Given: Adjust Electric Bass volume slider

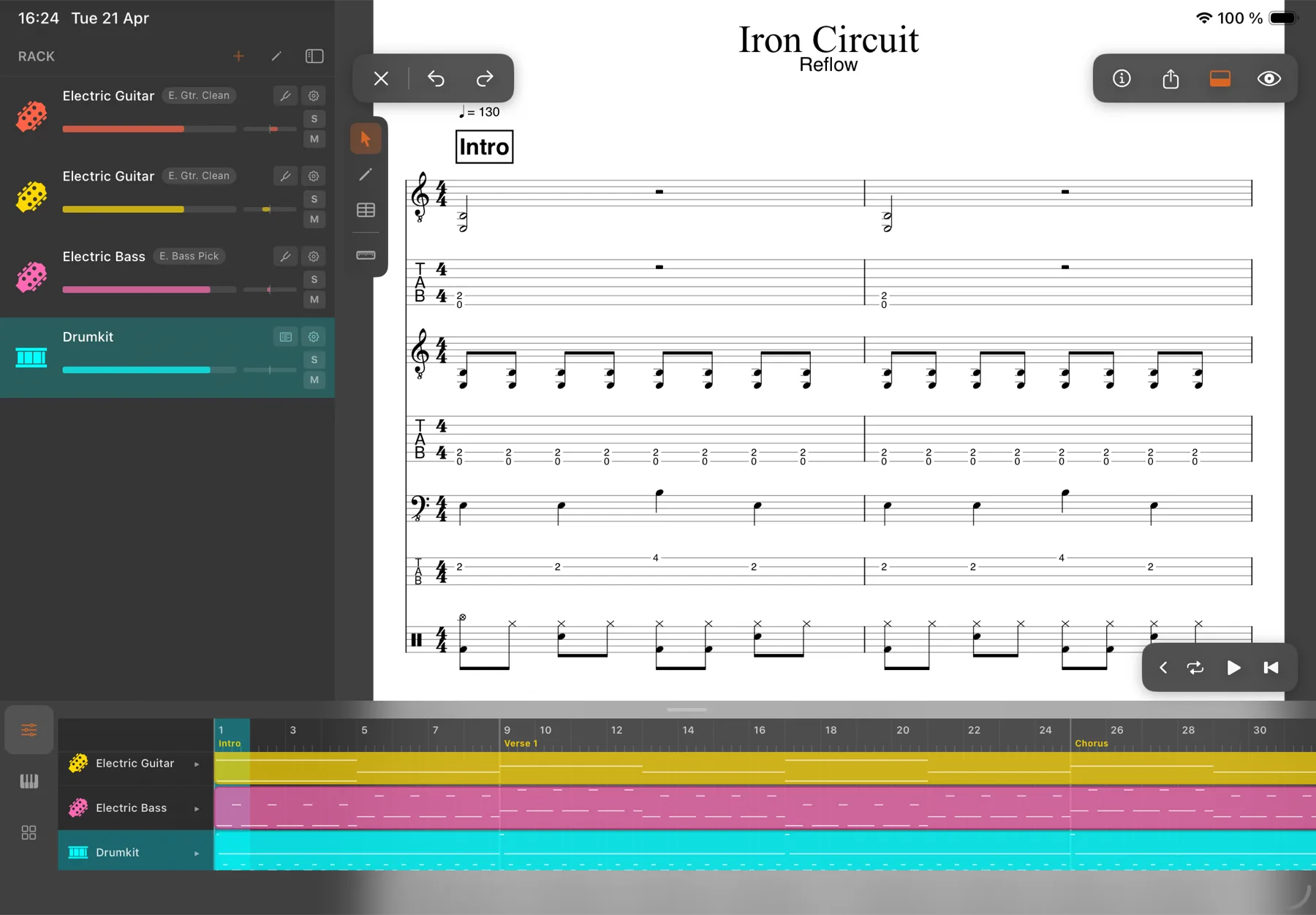Looking at the screenshot, I should [x=149, y=290].
